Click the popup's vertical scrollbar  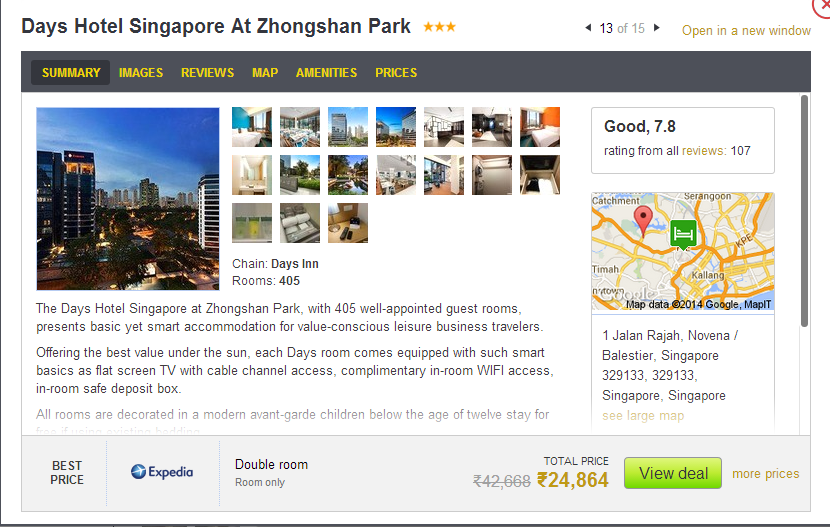[x=805, y=211]
